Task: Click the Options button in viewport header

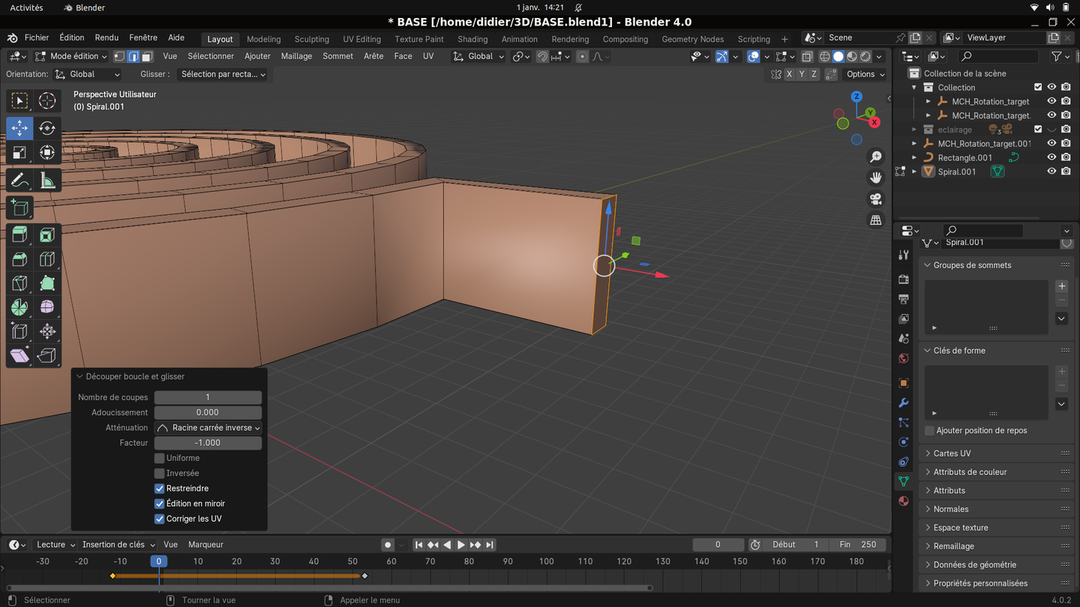Action: [864, 74]
